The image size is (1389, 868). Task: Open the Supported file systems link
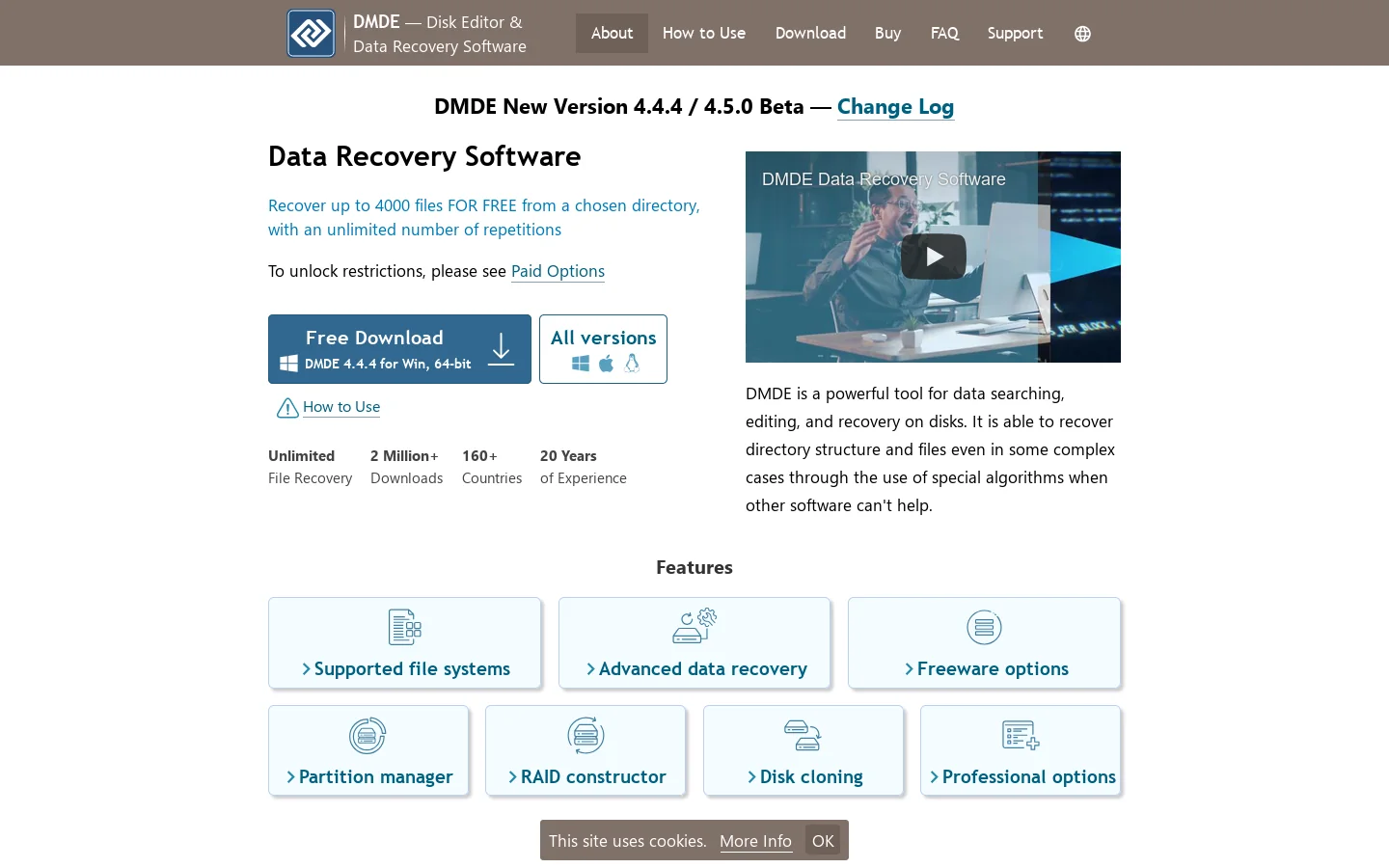click(412, 668)
